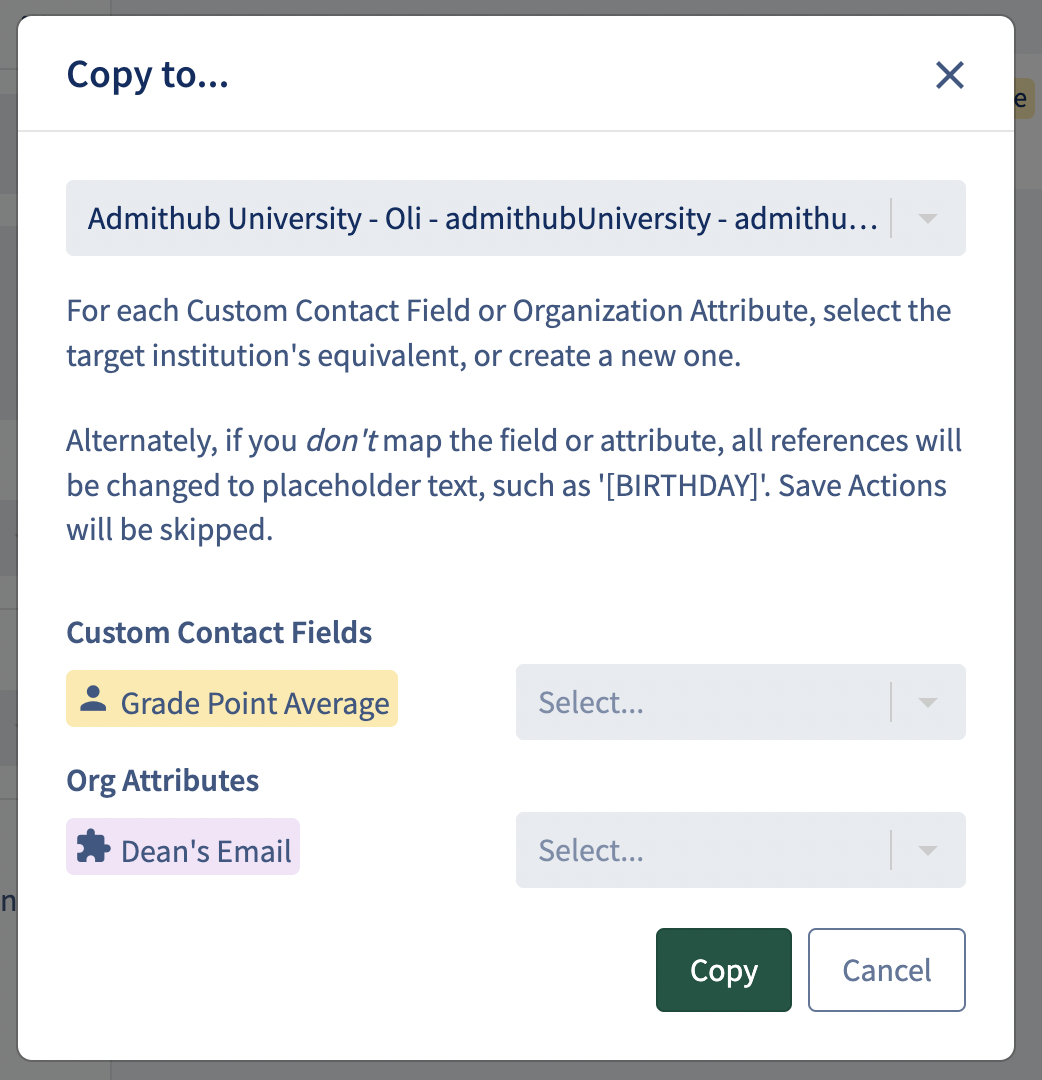Click arrow of Dean's Email selector
Image resolution: width=1042 pixels, height=1080 pixels.
928,851
